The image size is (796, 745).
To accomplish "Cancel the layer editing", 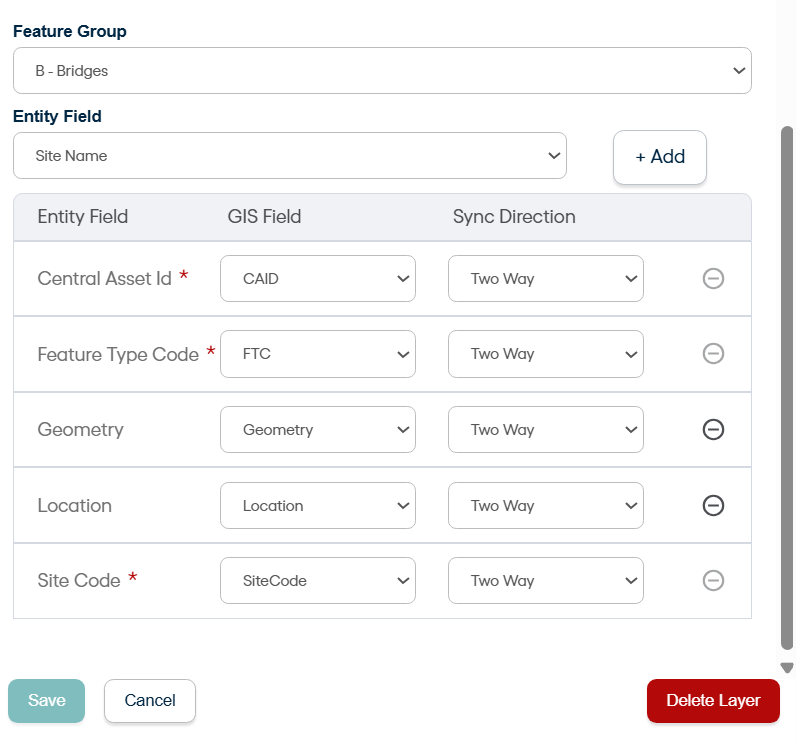I will [x=150, y=700].
